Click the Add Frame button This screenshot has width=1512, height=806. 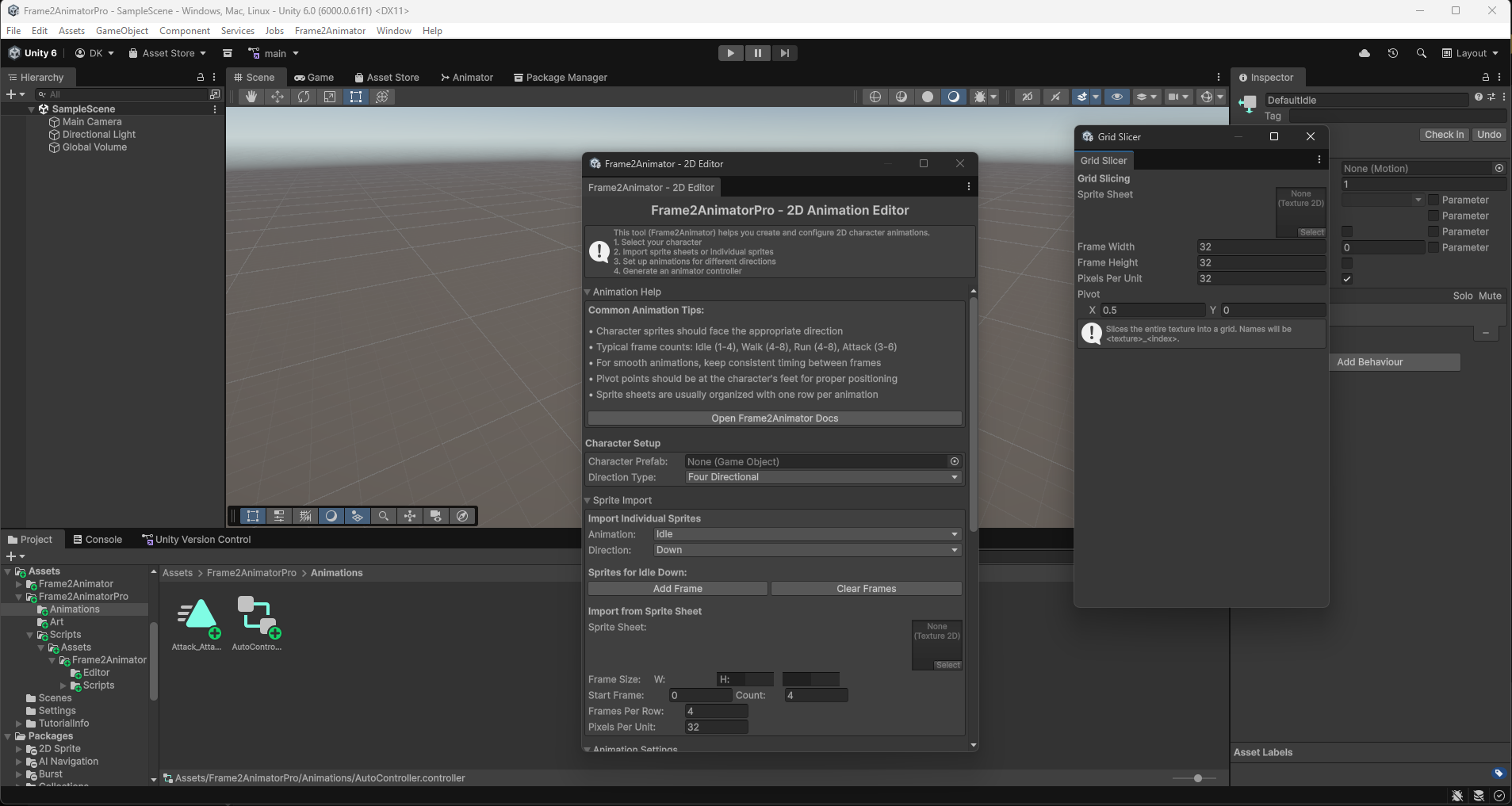coord(678,589)
